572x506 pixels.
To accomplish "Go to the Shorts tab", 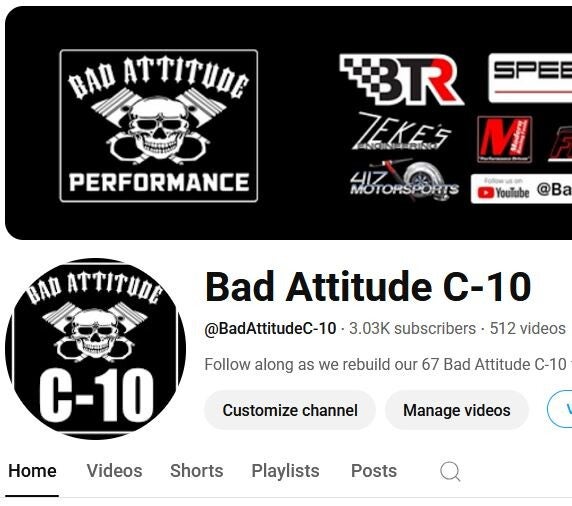I will 197,471.
